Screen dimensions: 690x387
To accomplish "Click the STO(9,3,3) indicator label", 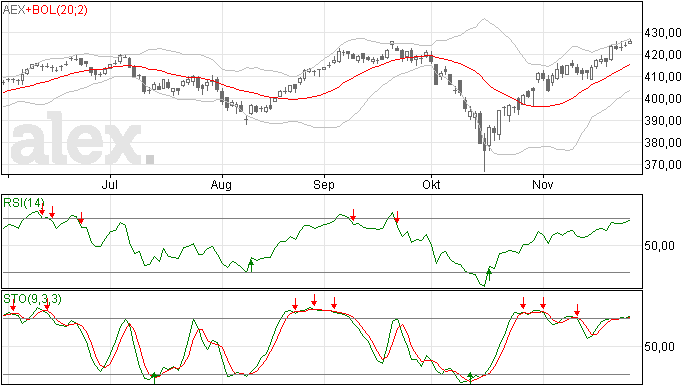I will 32,299.
